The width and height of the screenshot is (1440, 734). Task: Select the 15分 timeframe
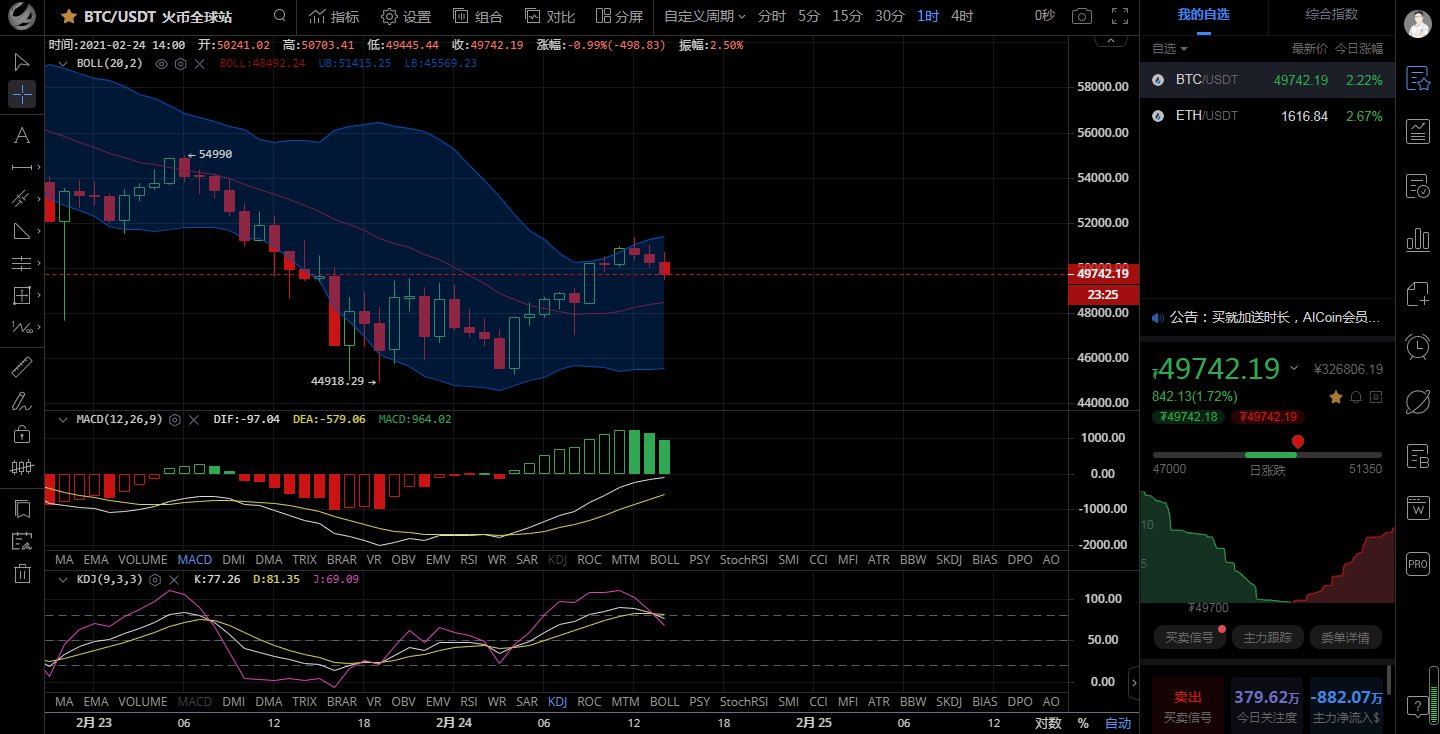coord(847,16)
